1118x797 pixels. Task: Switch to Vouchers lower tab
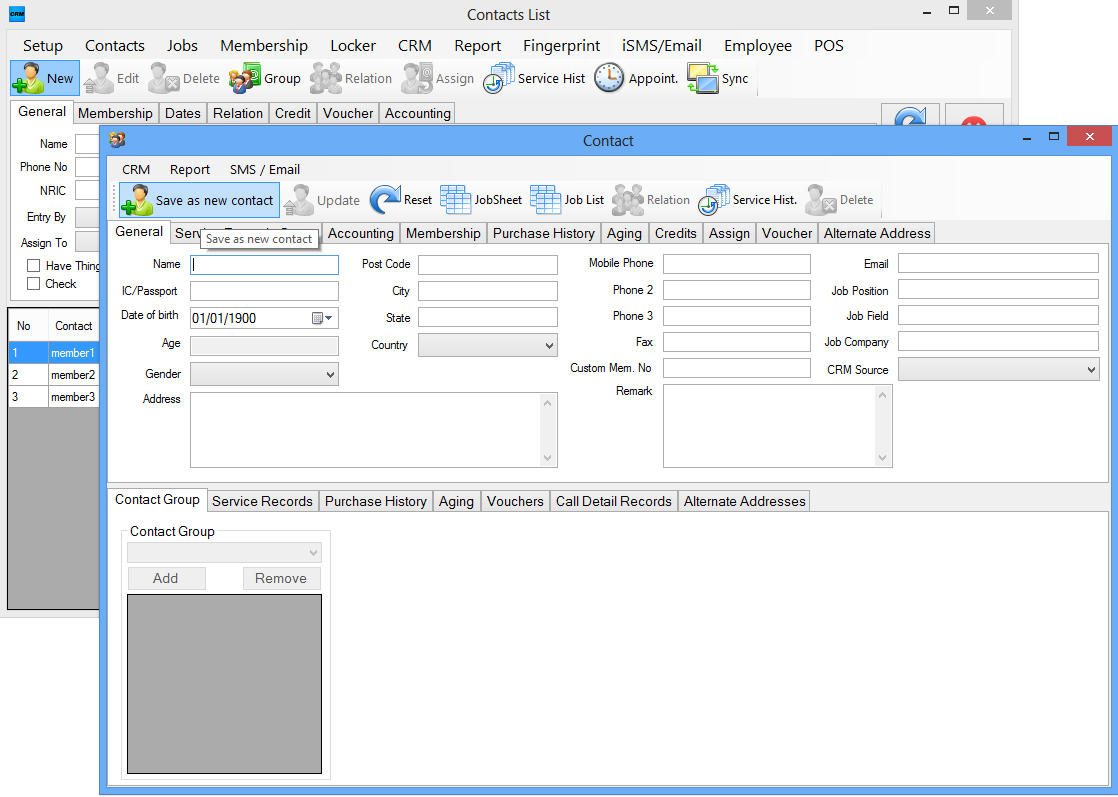point(515,501)
